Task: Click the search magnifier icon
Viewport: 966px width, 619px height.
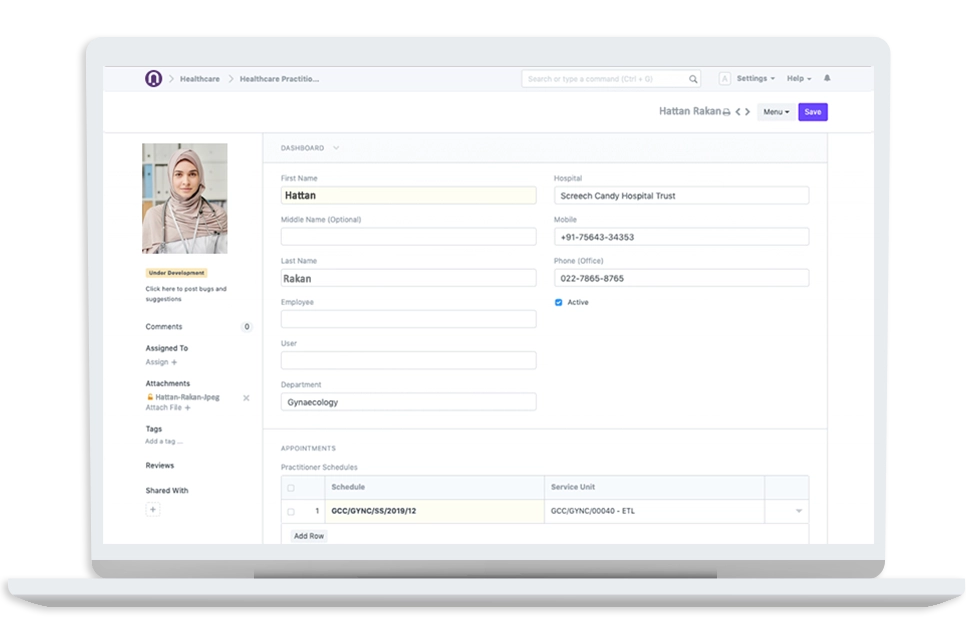Action: (693, 79)
